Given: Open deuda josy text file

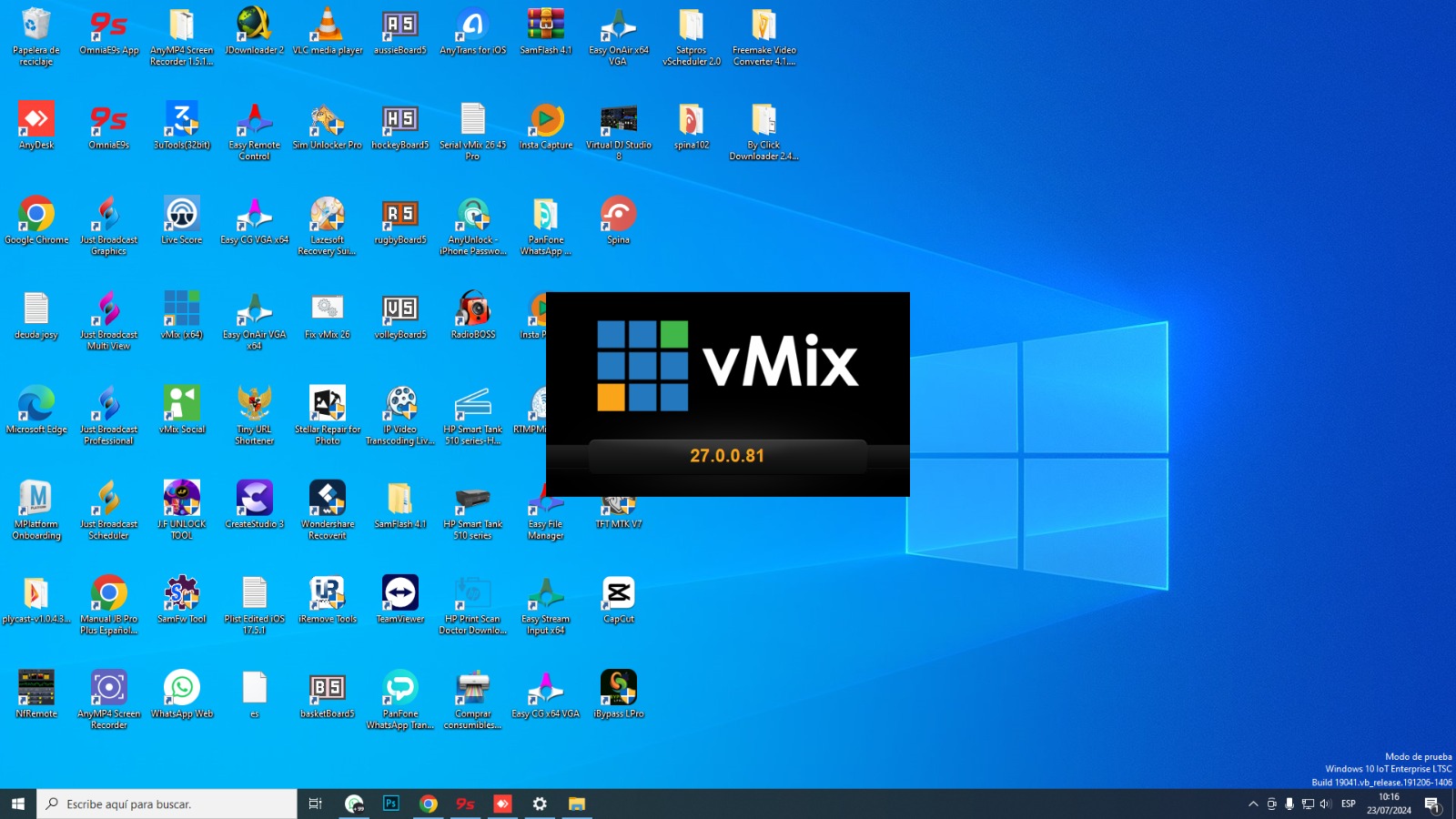Looking at the screenshot, I should pyautogui.click(x=36, y=315).
